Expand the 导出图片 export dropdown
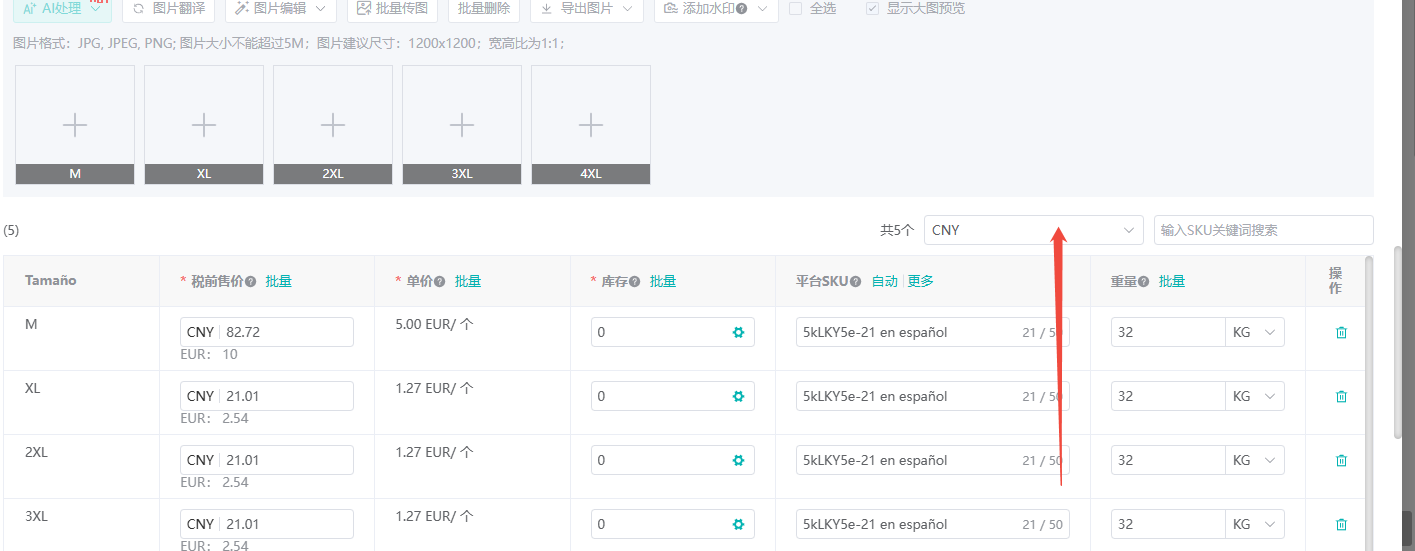The width and height of the screenshot is (1415, 551). pos(586,8)
